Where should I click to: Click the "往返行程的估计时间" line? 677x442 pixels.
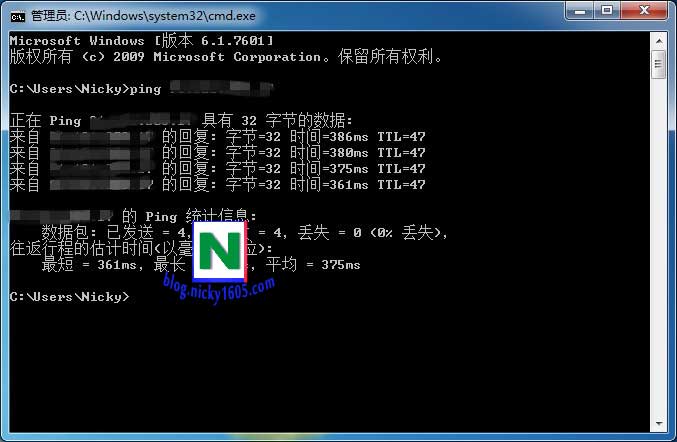(x=141, y=248)
